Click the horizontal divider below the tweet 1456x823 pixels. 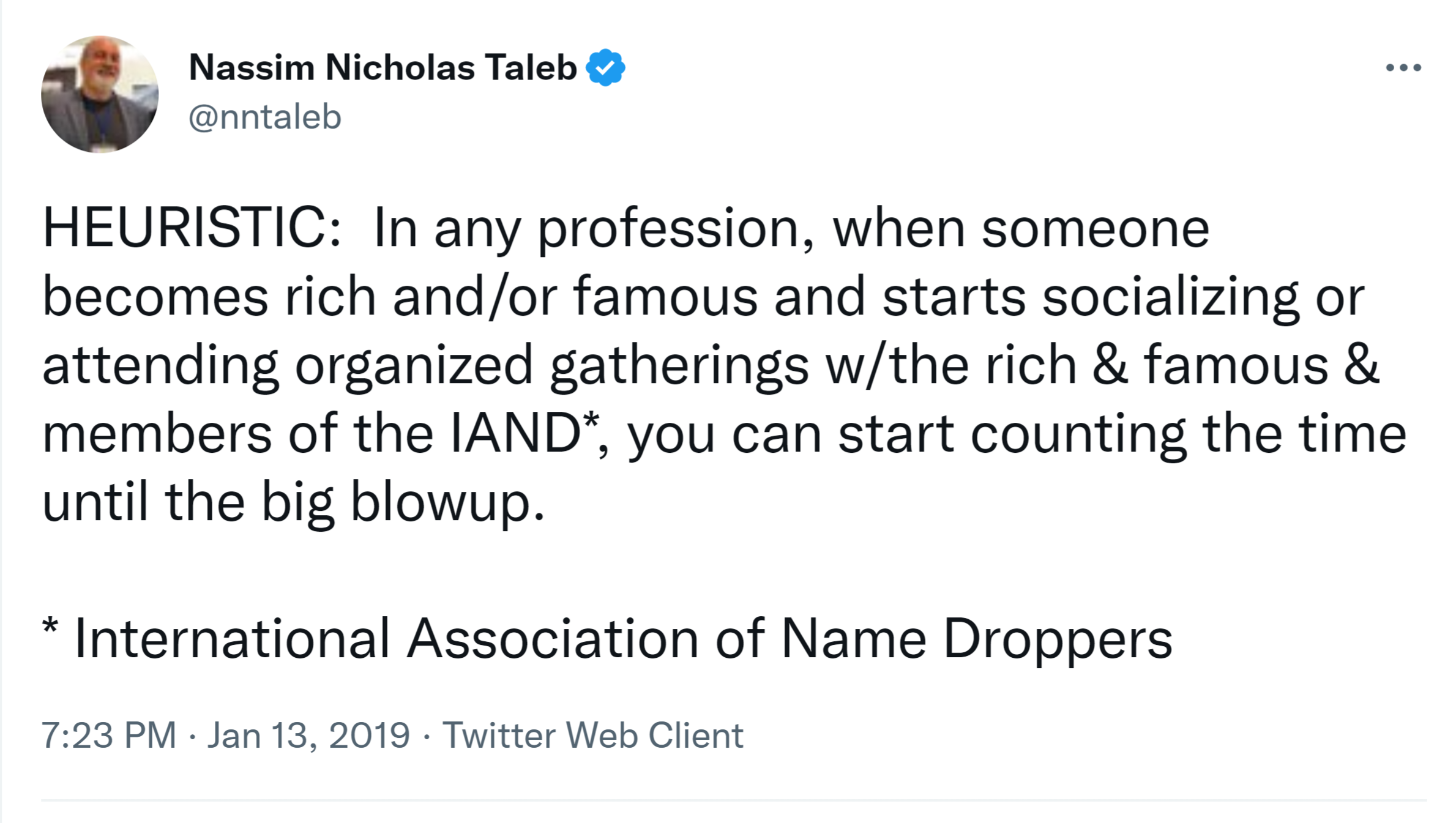pos(733,800)
